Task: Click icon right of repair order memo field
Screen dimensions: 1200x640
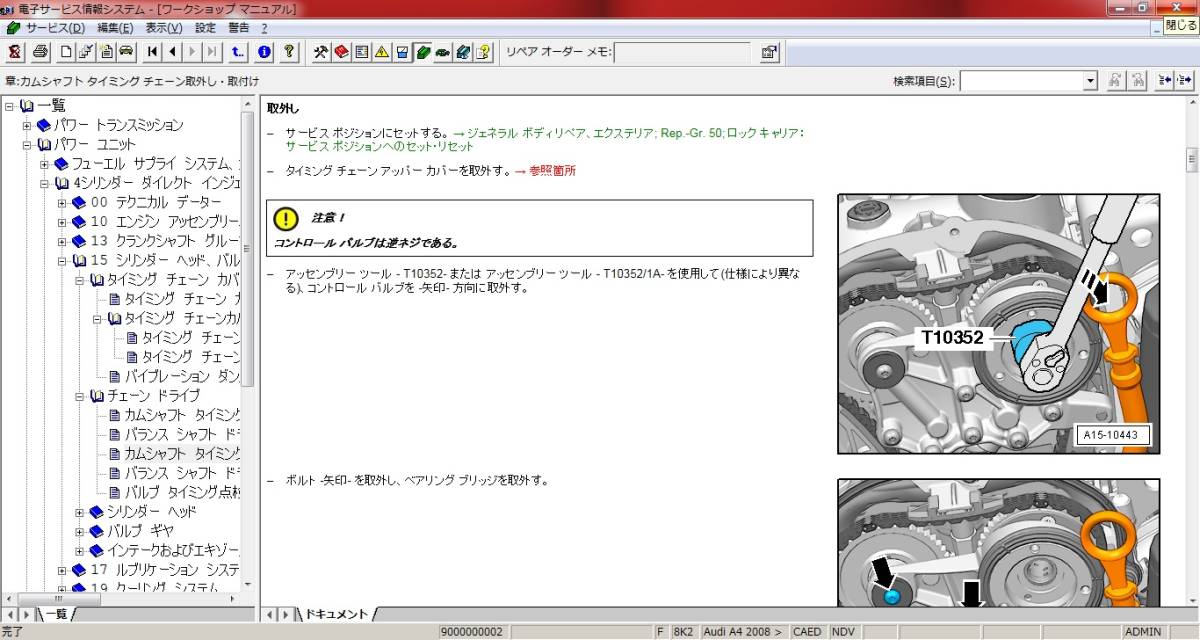Action: [x=769, y=52]
